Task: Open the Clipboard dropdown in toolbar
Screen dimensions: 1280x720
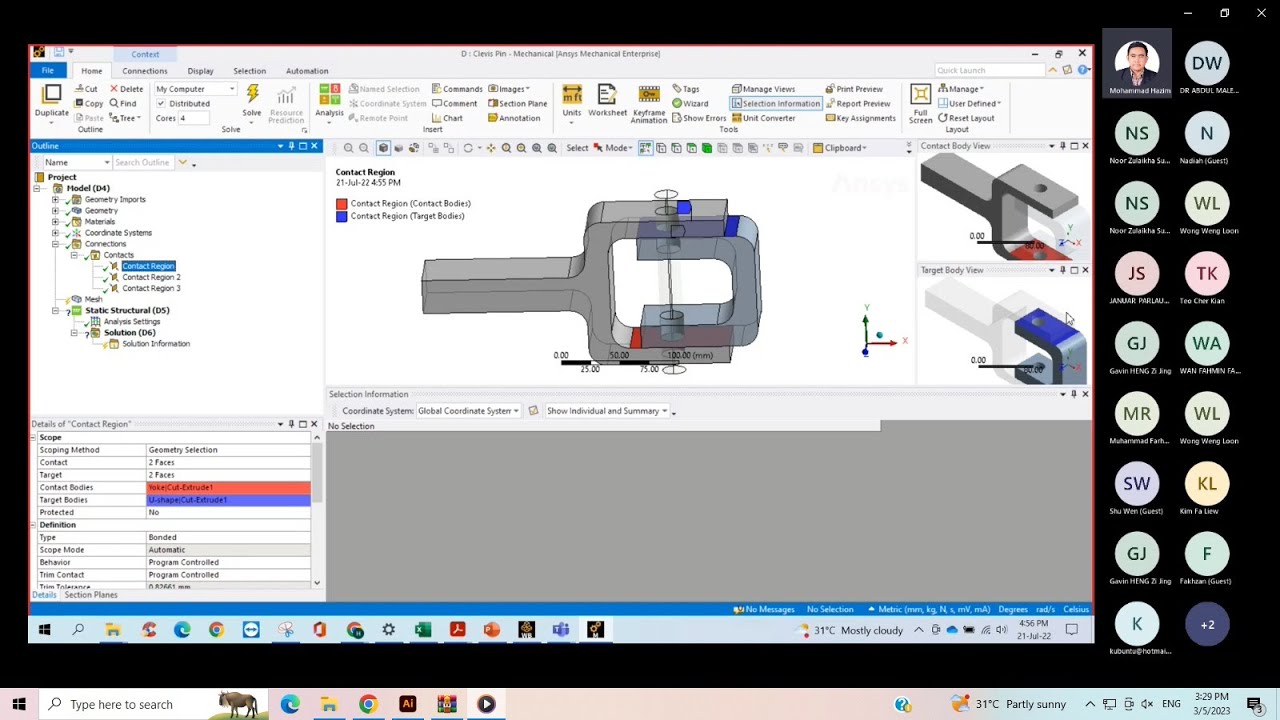Action: (840, 148)
